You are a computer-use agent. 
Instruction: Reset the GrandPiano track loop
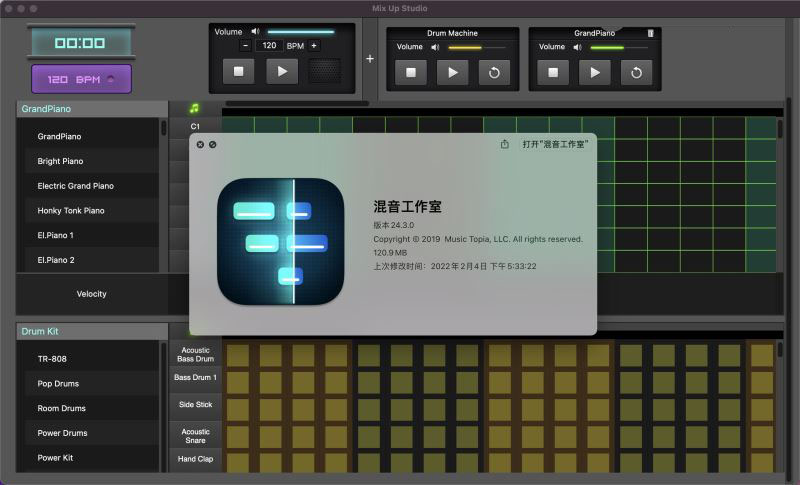636,72
